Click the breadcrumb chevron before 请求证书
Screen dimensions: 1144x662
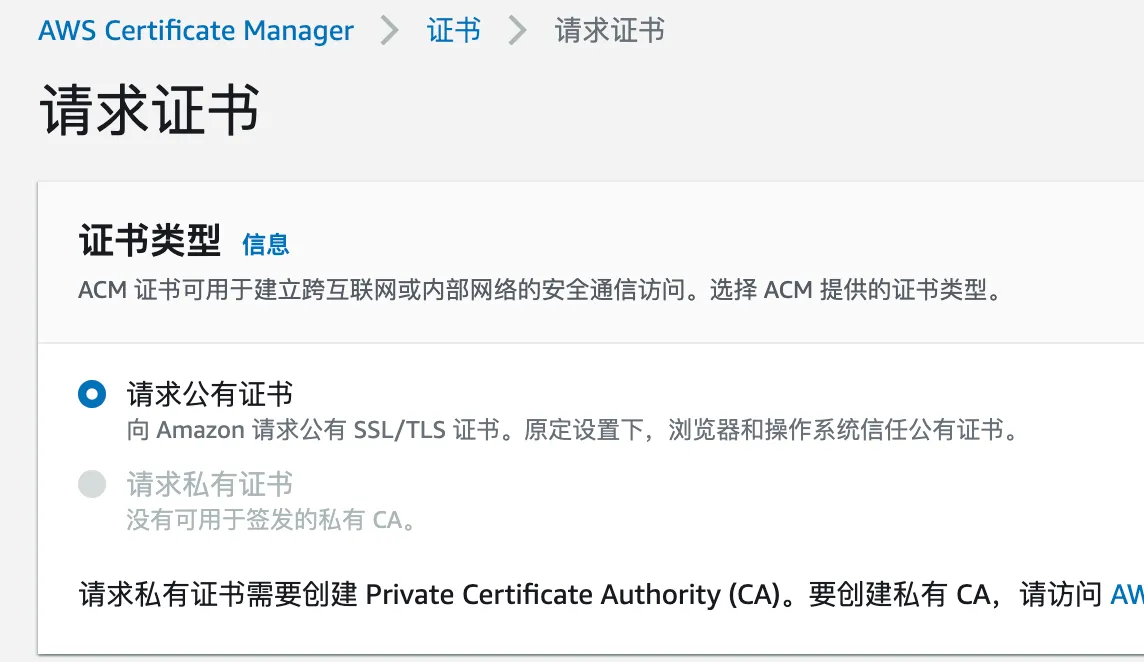pos(517,31)
